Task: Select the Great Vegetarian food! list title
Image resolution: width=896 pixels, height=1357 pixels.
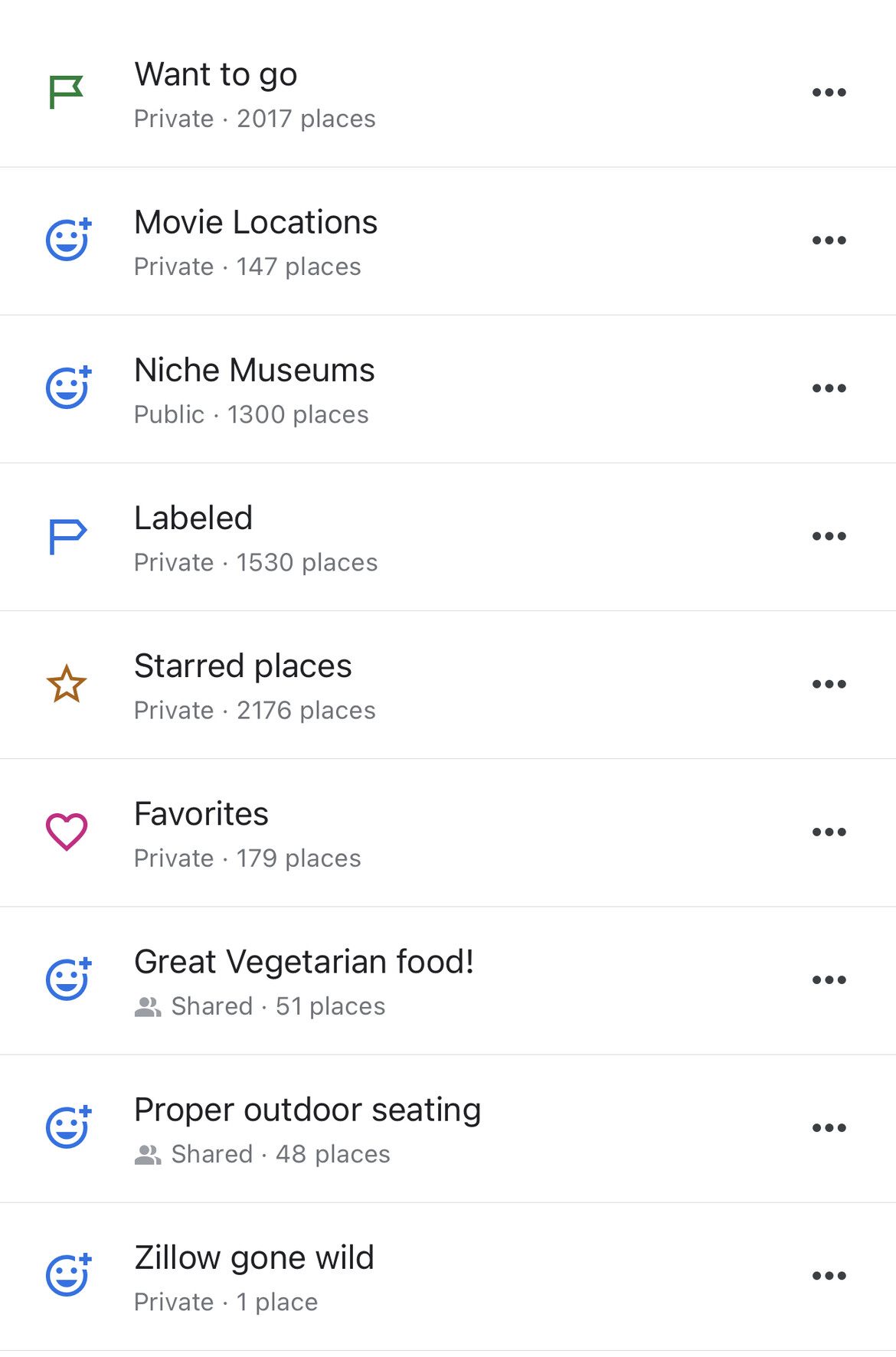Action: pos(304,962)
